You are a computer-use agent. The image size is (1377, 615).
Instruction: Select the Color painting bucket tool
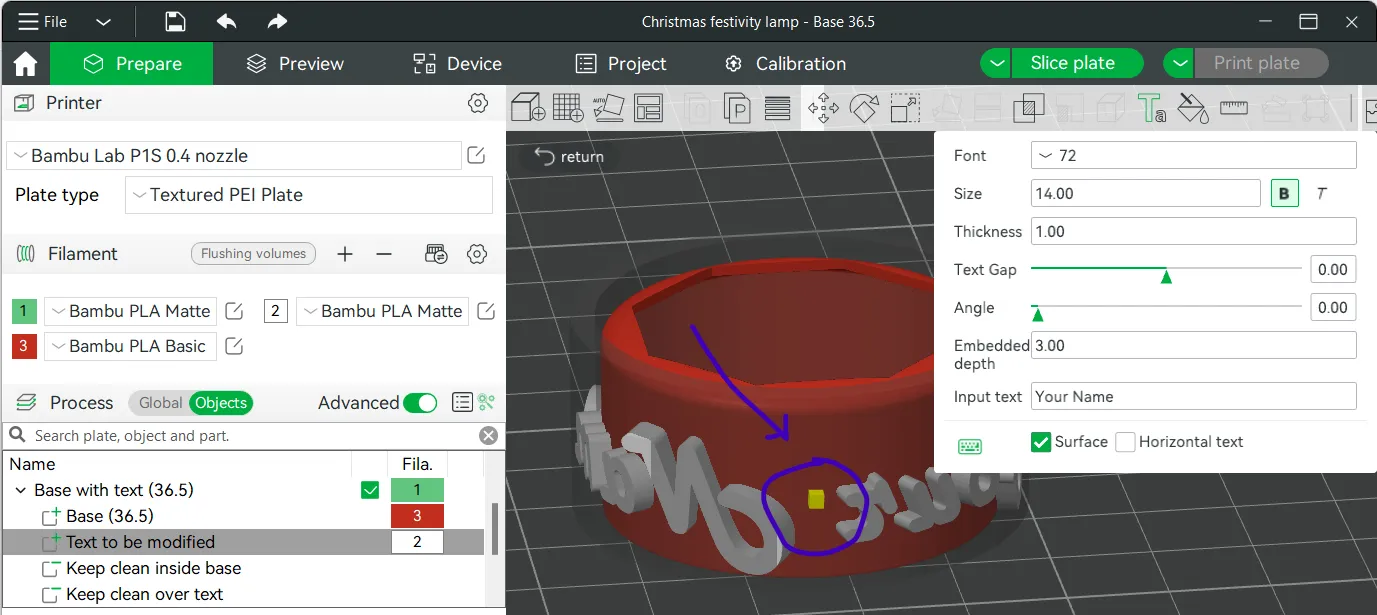click(1192, 107)
